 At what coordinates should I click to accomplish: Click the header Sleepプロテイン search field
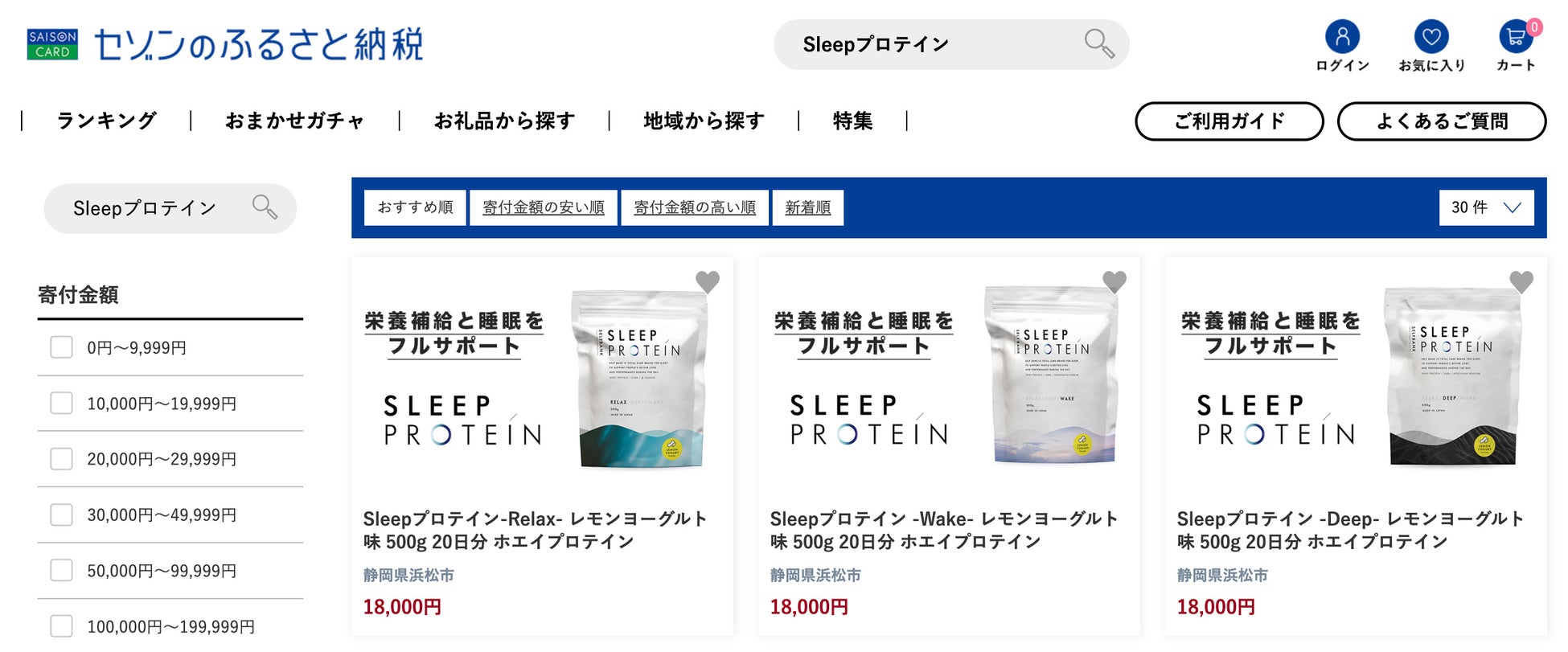[925, 44]
